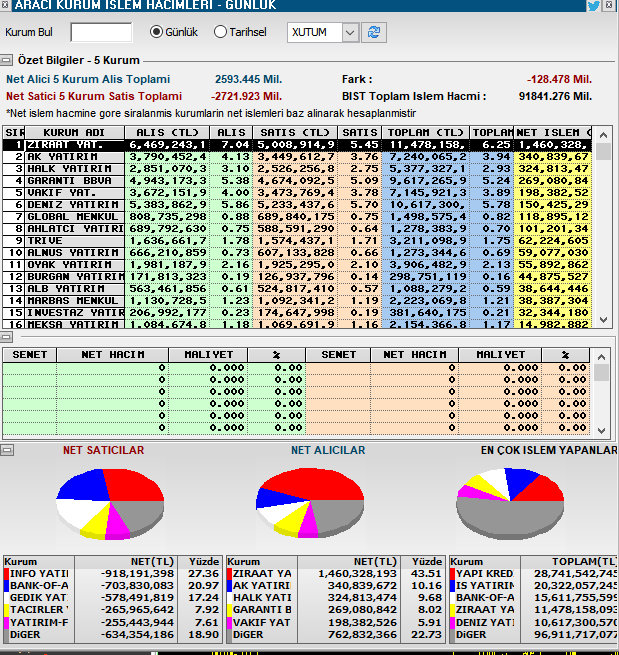Click the NET SATICILAR pie chart

click(110, 504)
